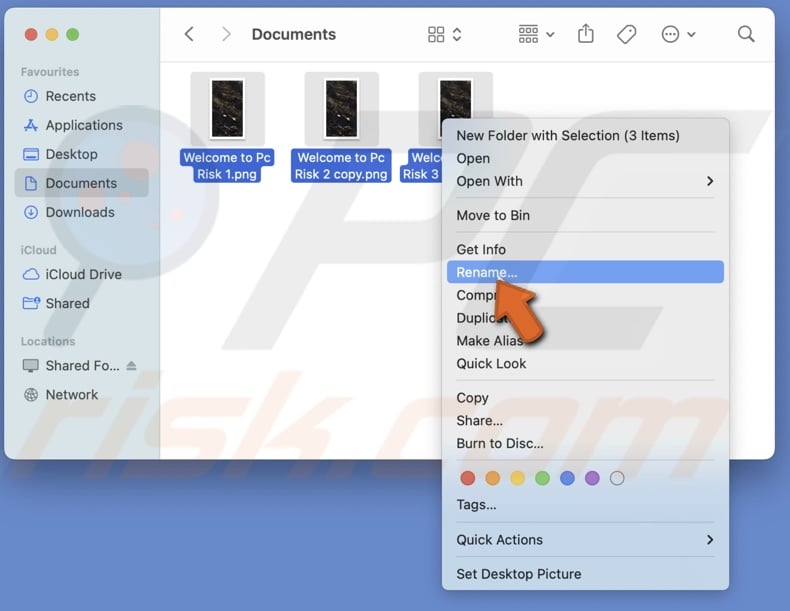Image resolution: width=790 pixels, height=611 pixels.
Task: Click the forward navigation chevron
Action: [226, 34]
